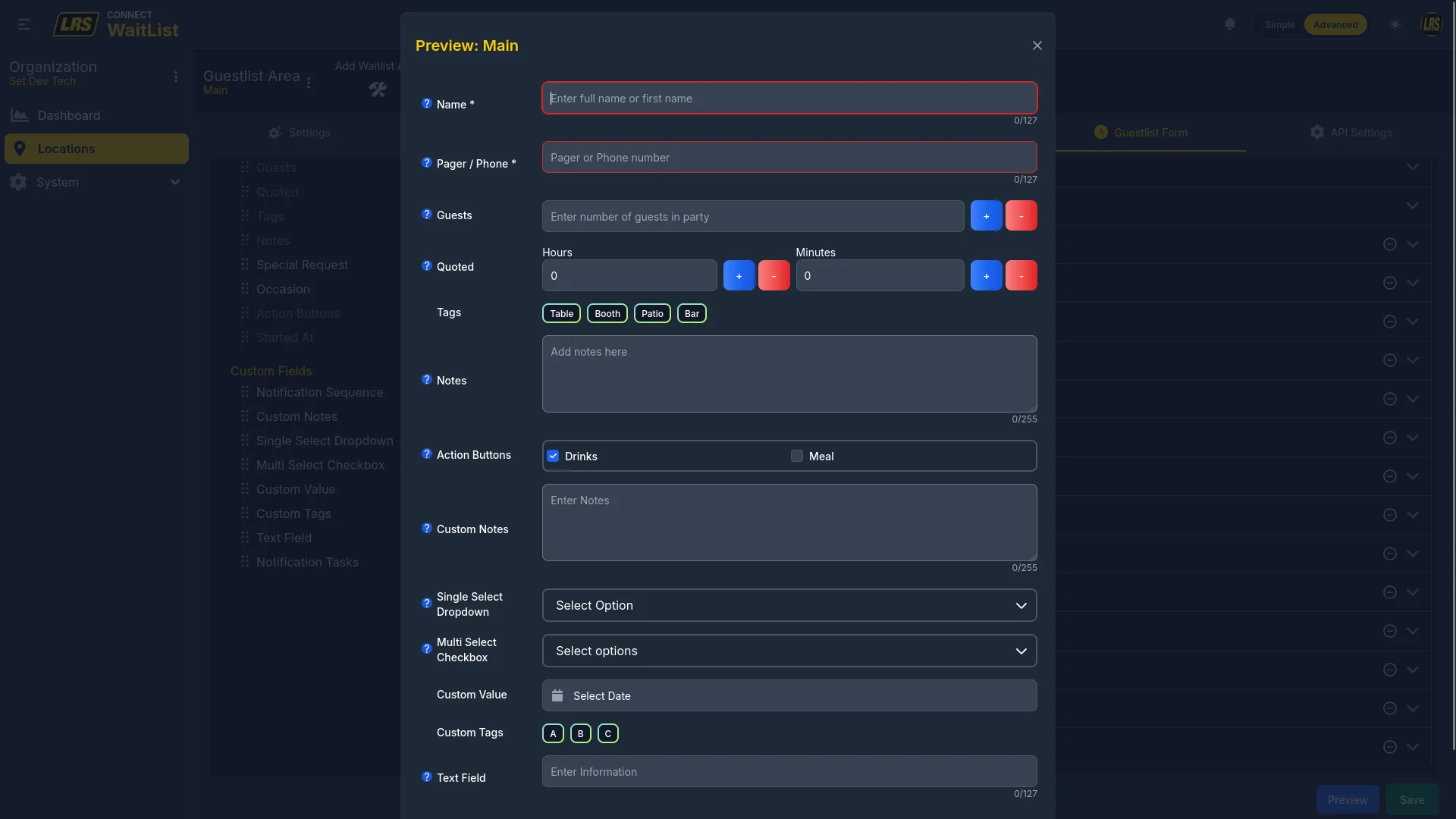Click the guests number input field

tap(753, 216)
